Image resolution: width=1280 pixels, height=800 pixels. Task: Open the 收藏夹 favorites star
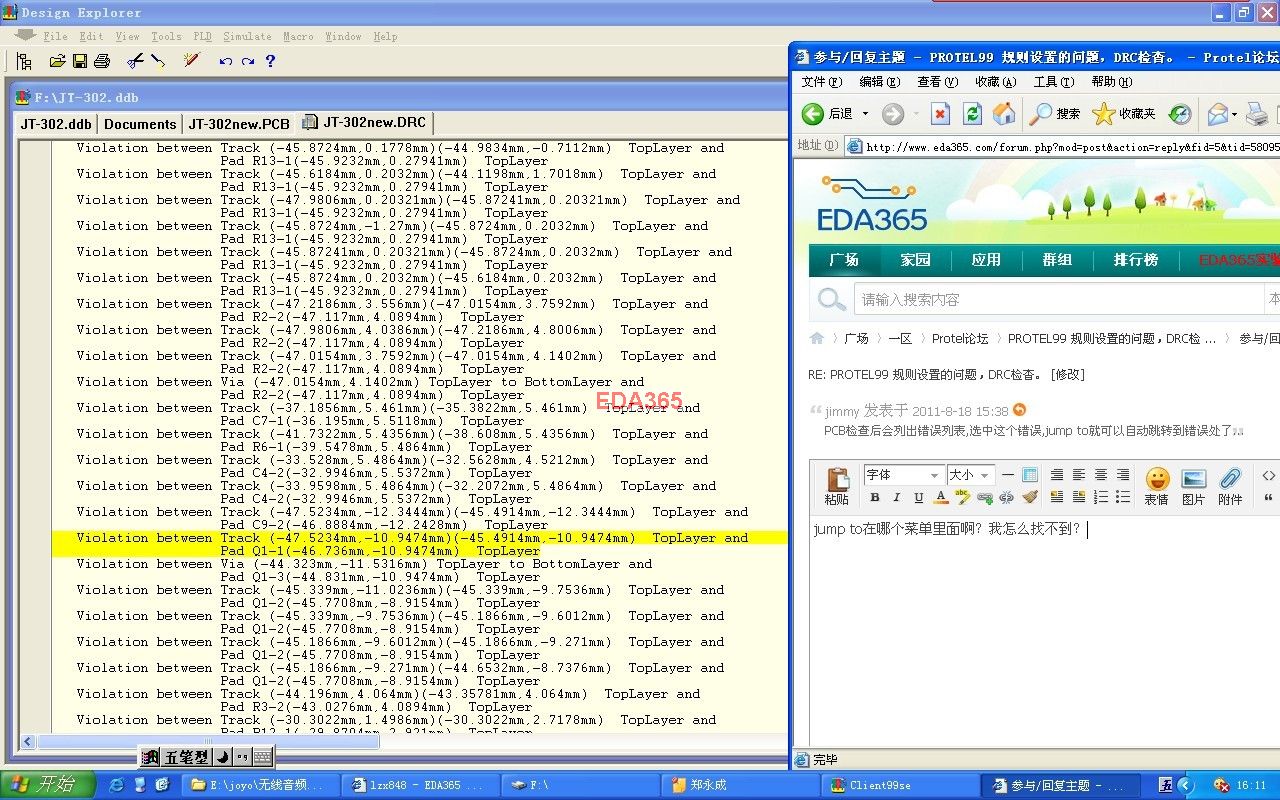pos(1125,114)
